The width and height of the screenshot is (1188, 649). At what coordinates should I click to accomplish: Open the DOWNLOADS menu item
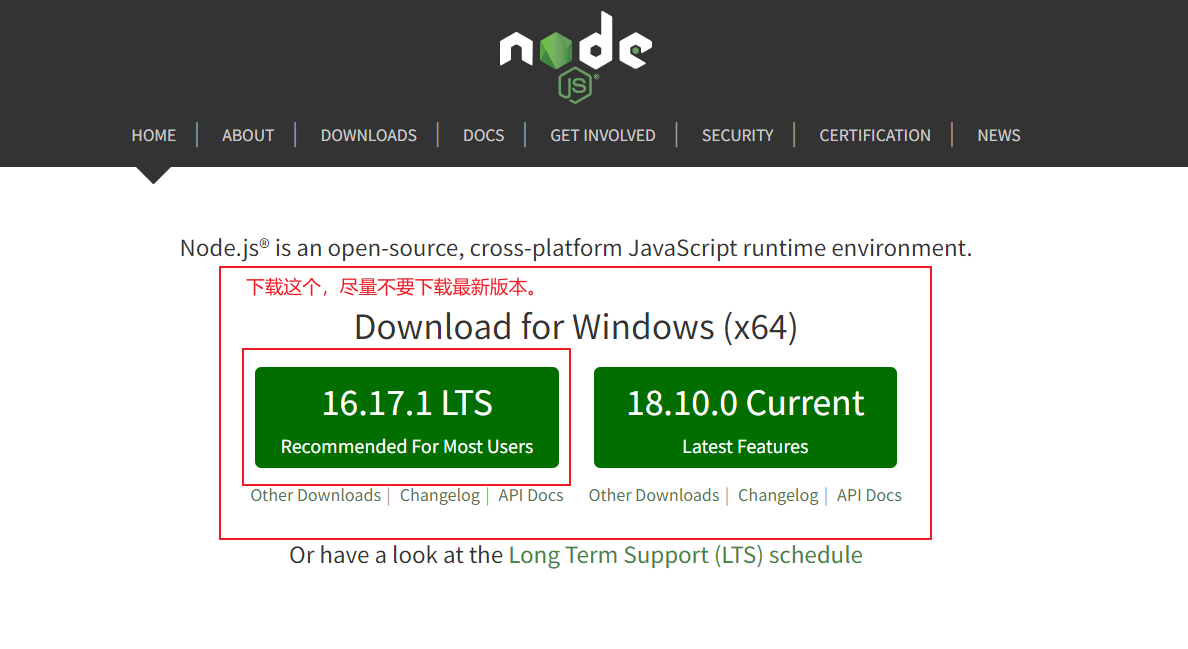point(368,136)
